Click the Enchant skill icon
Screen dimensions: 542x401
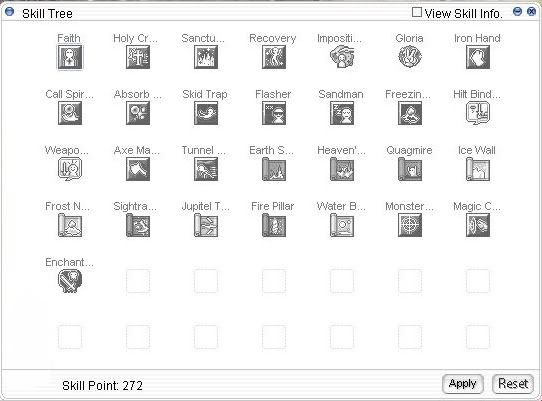pyautogui.click(x=70, y=281)
